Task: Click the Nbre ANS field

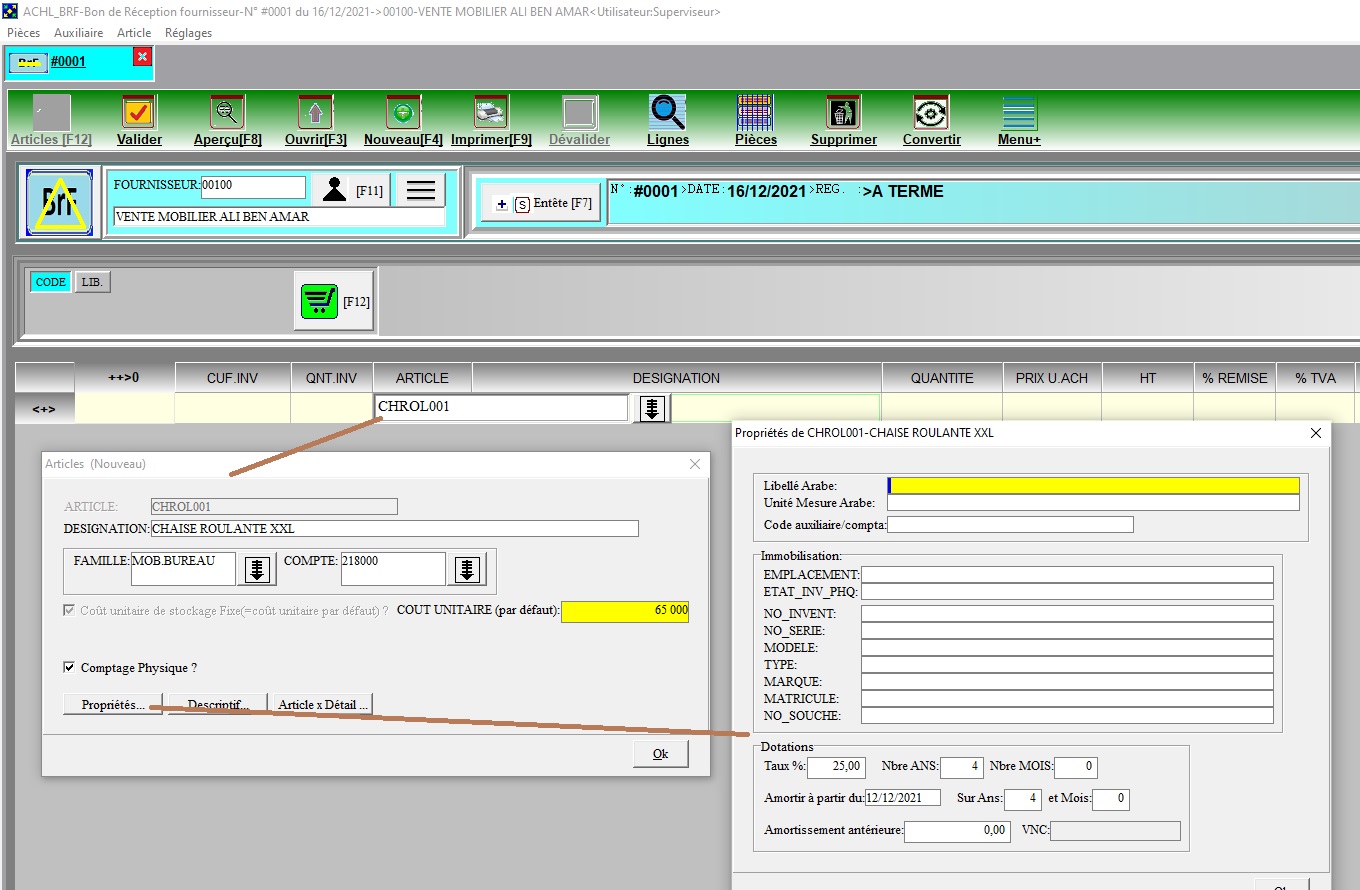Action: point(962,768)
